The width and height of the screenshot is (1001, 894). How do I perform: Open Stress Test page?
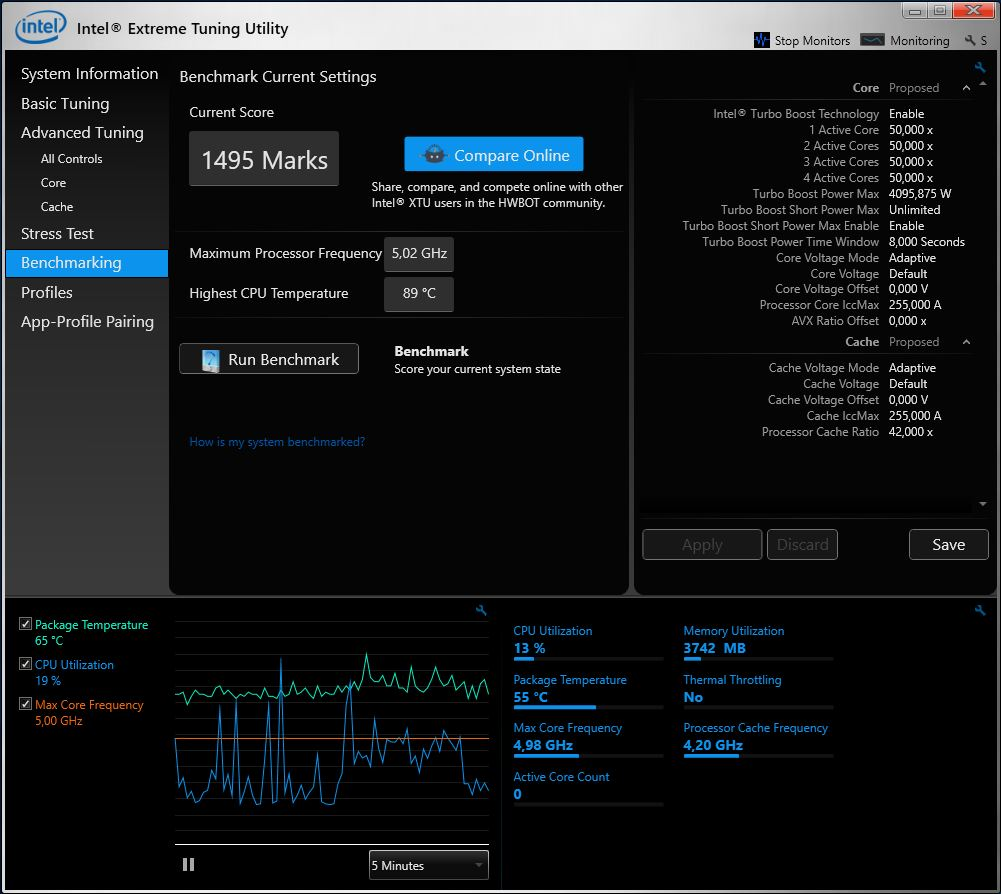(x=57, y=234)
